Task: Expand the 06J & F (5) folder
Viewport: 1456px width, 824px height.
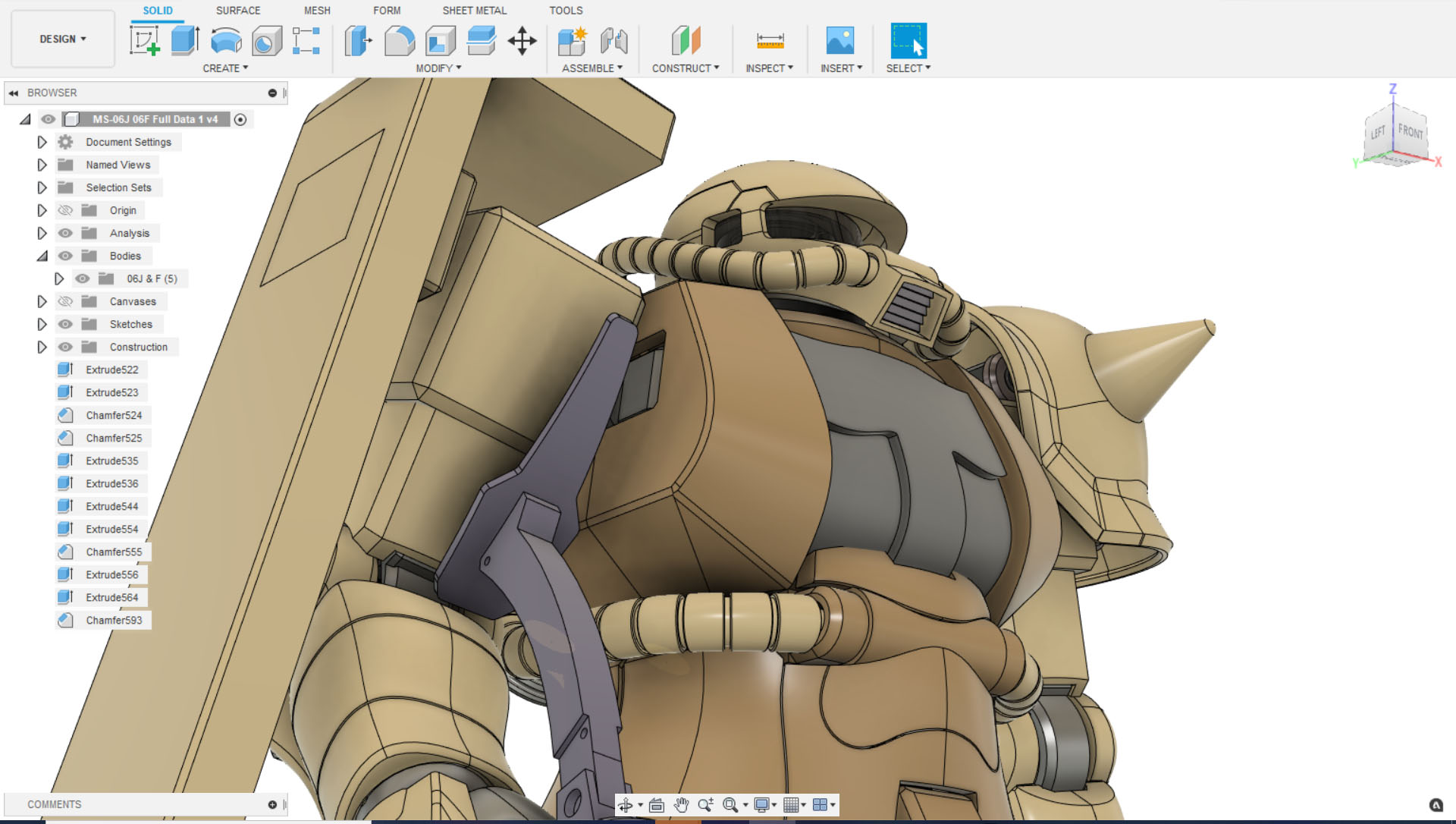Action: click(60, 278)
